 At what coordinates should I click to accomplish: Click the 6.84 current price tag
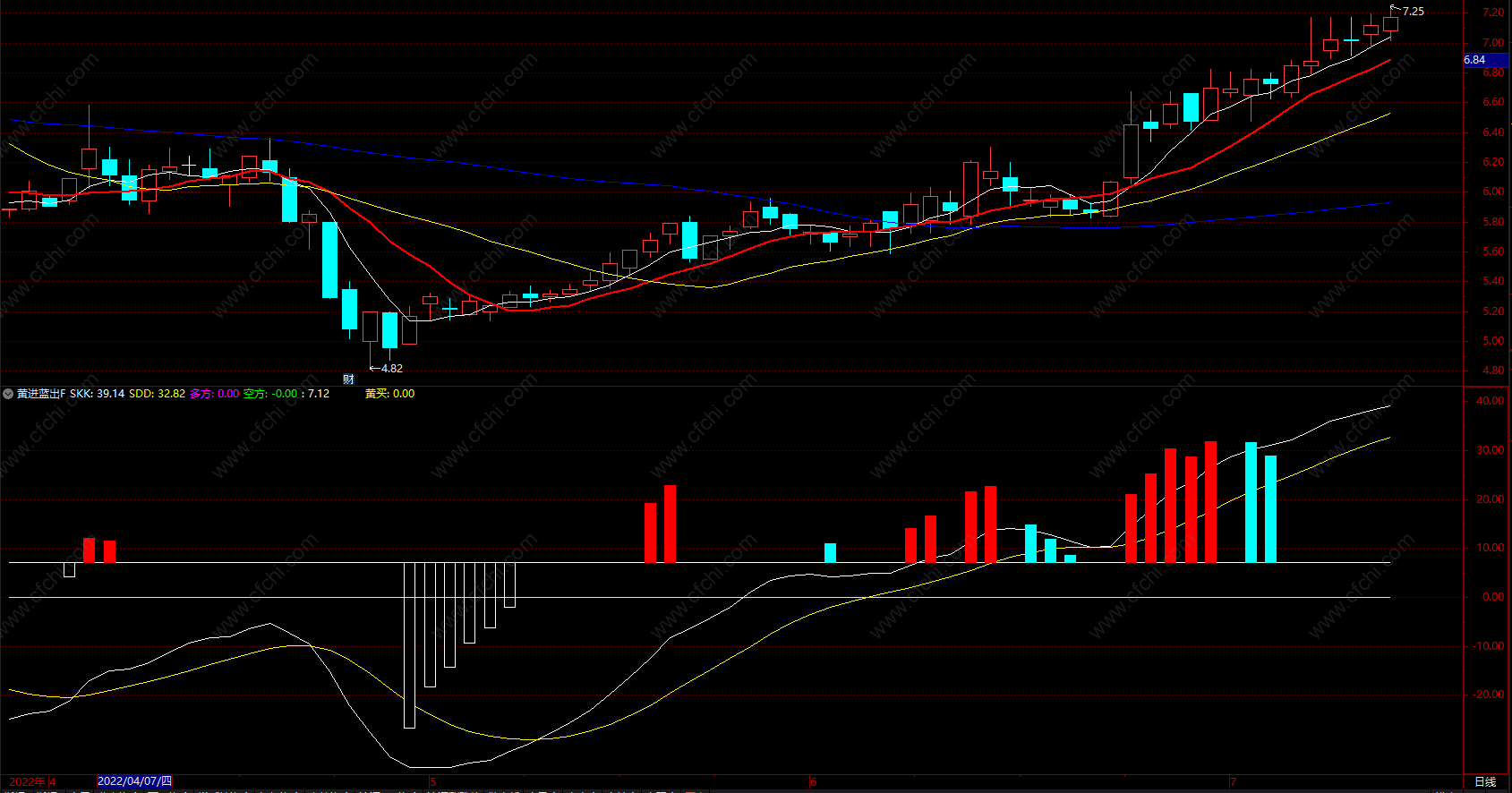pos(1486,60)
